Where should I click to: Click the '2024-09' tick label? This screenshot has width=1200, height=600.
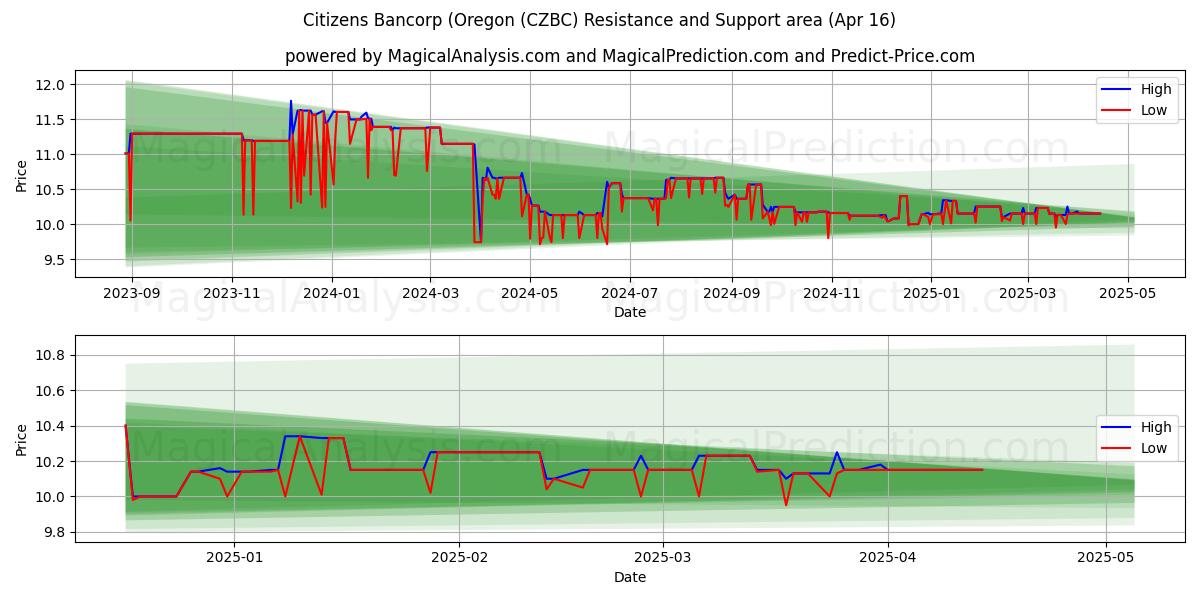point(730,293)
